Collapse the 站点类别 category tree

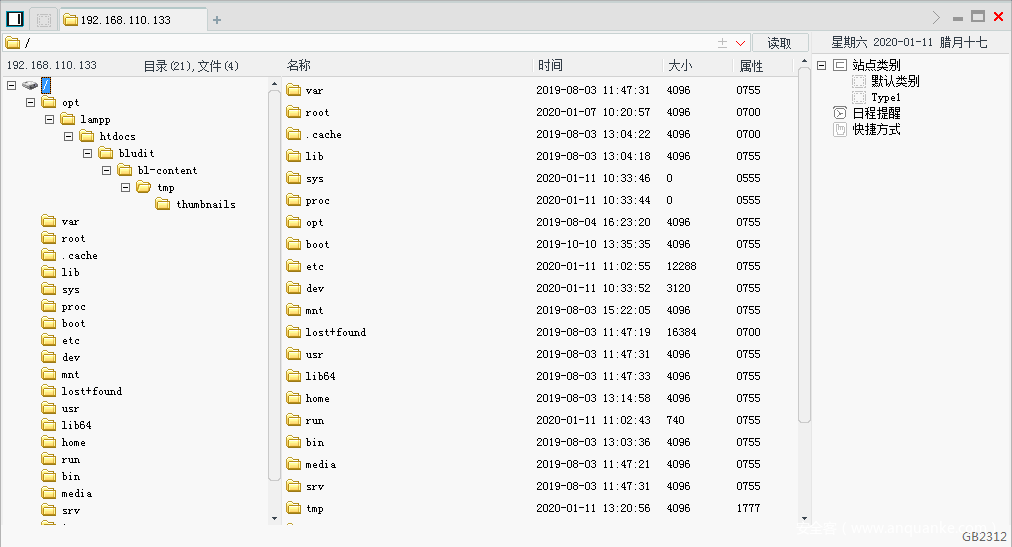(821, 65)
